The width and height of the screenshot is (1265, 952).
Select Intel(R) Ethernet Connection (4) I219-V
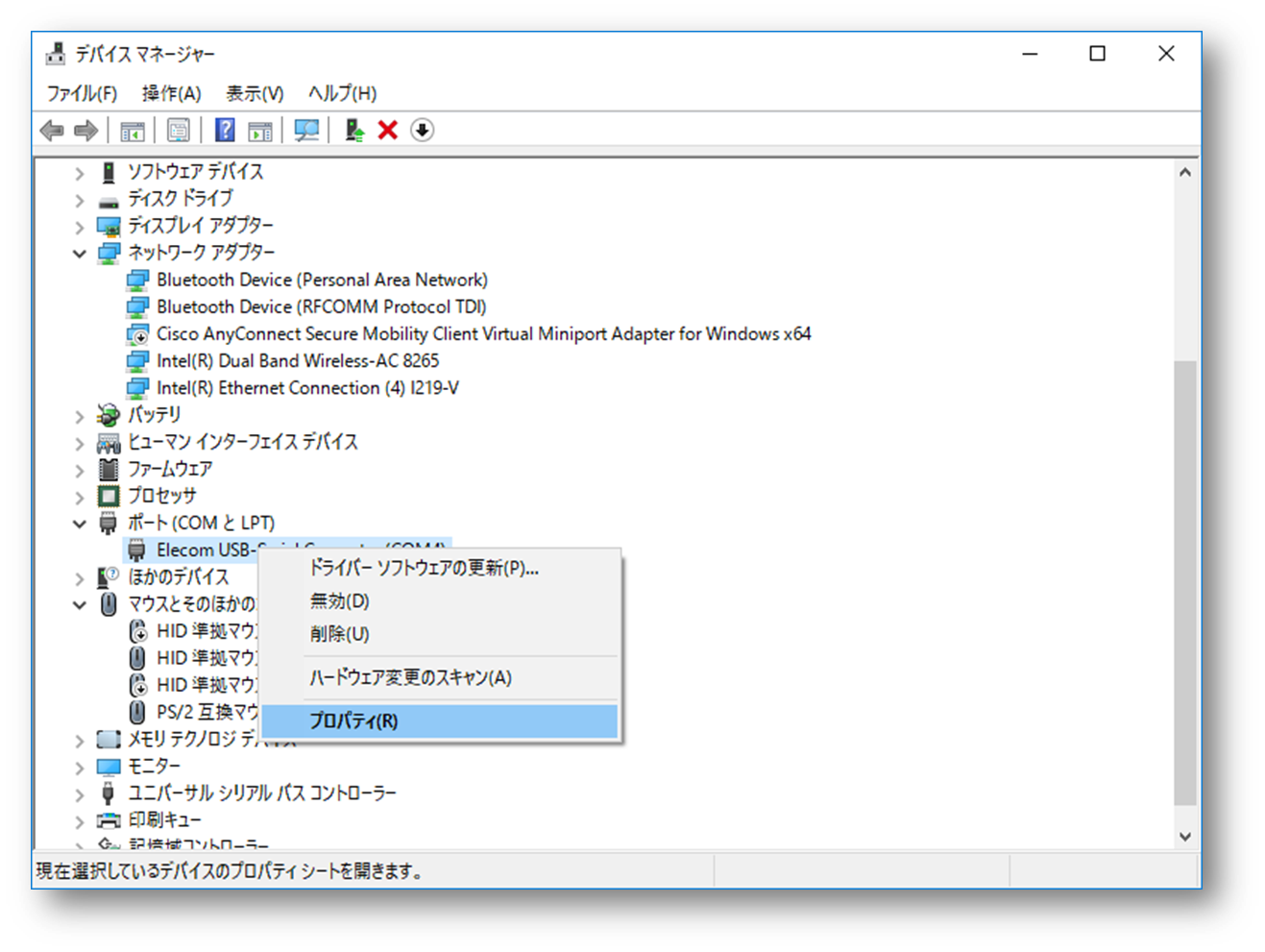click(x=307, y=387)
